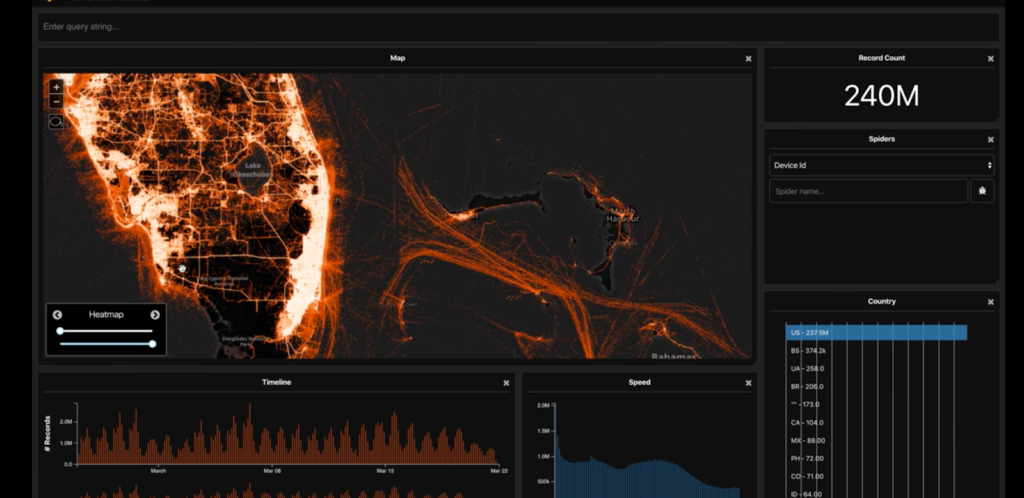Open the Device Id dropdown
The width and height of the screenshot is (1024, 498).
click(x=882, y=165)
